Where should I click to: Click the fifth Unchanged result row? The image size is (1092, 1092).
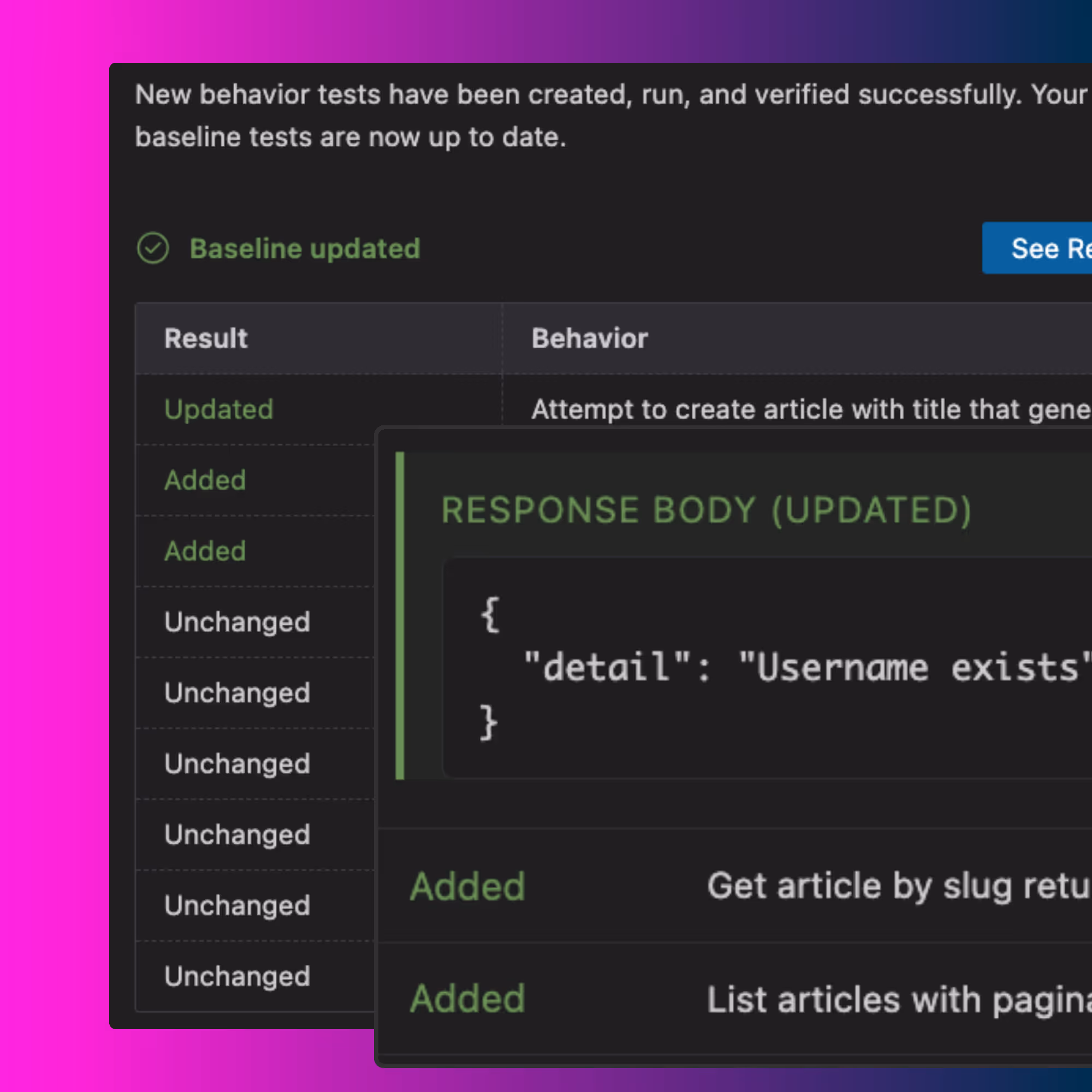[x=237, y=905]
